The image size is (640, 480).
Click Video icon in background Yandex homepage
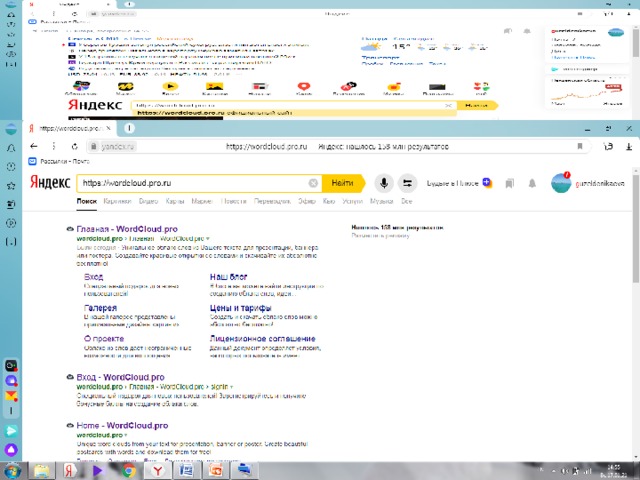coord(170,88)
